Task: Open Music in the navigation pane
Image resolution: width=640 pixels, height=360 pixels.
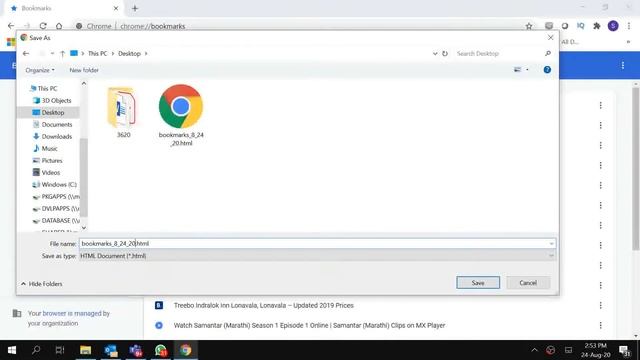Action: pos(45,149)
